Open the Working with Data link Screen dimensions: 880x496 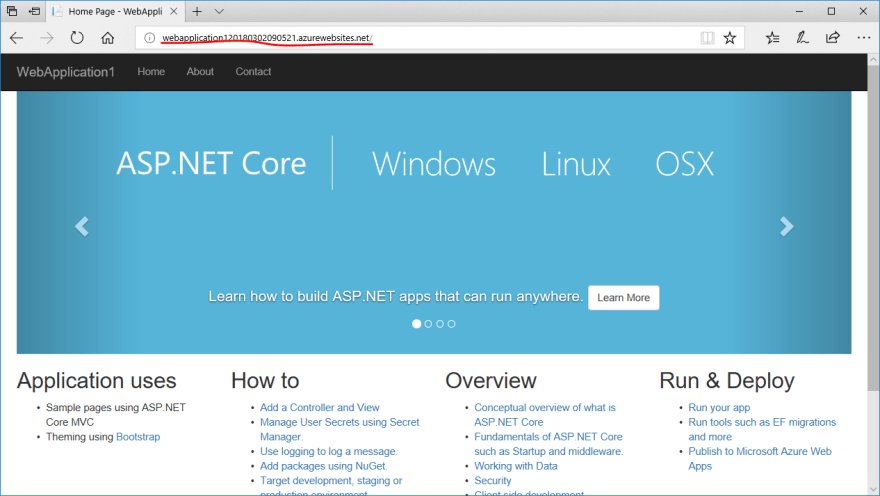point(516,466)
